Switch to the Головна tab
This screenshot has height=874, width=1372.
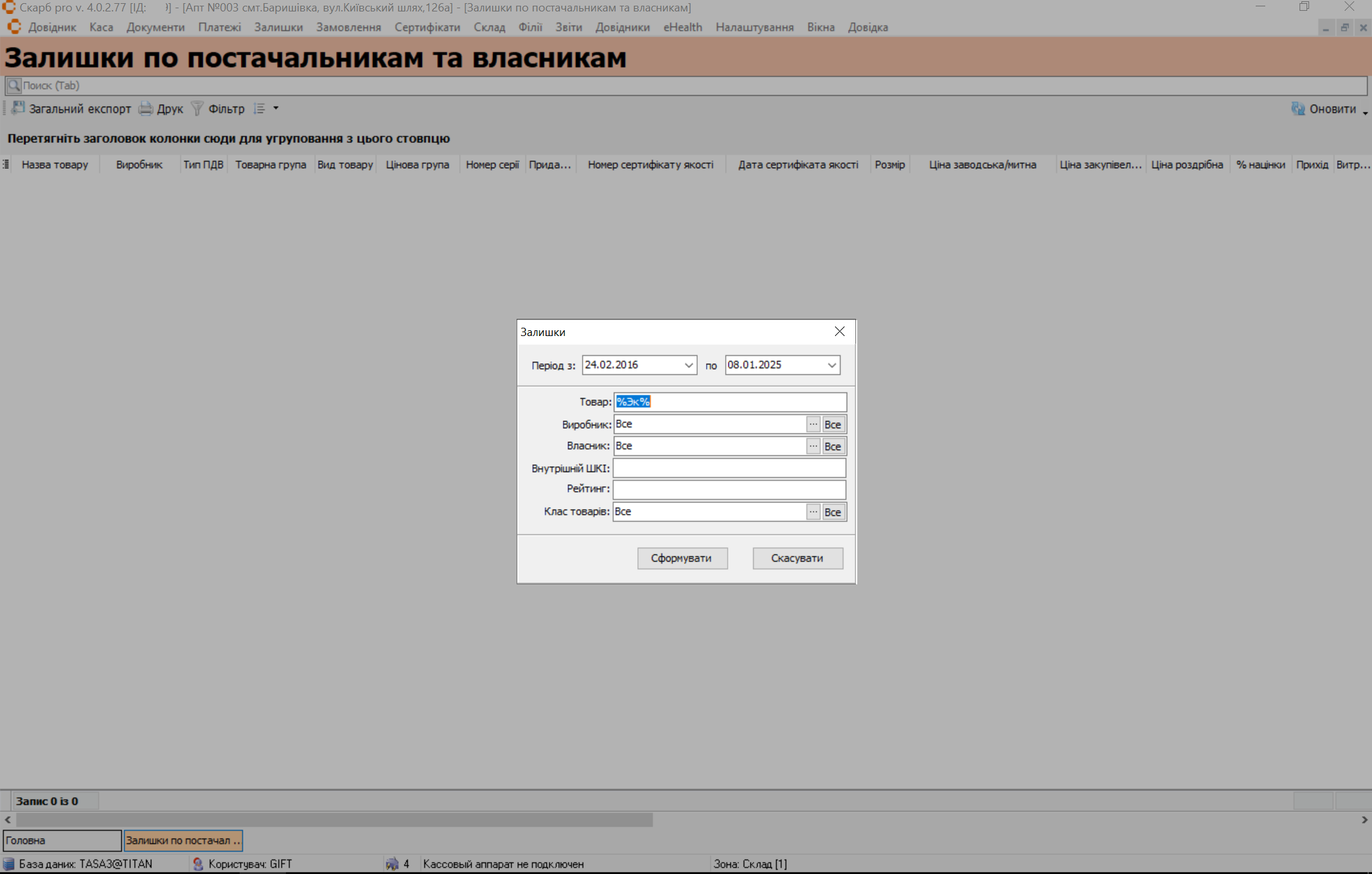point(62,840)
